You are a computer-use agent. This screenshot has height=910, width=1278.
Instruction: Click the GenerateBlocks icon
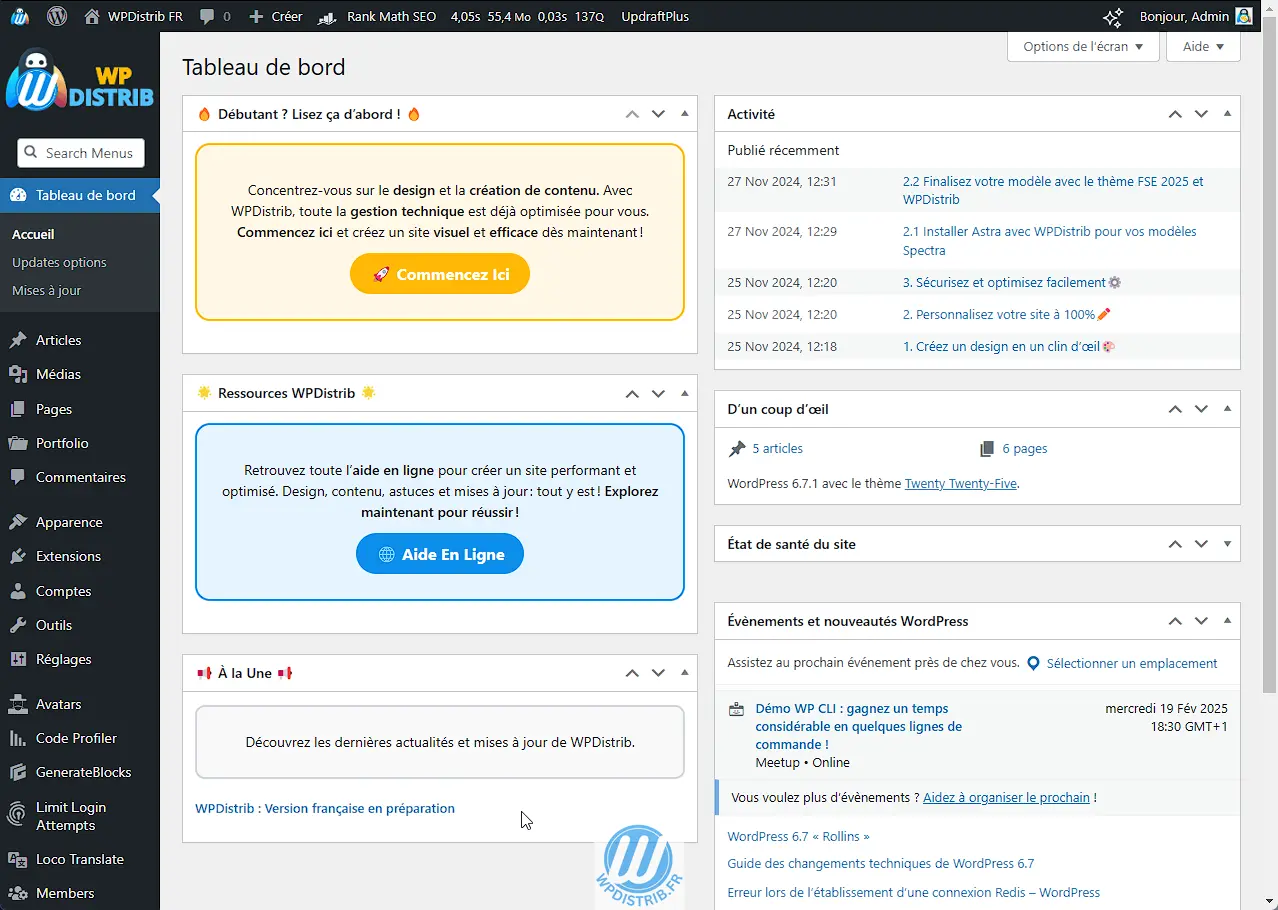(x=18, y=772)
